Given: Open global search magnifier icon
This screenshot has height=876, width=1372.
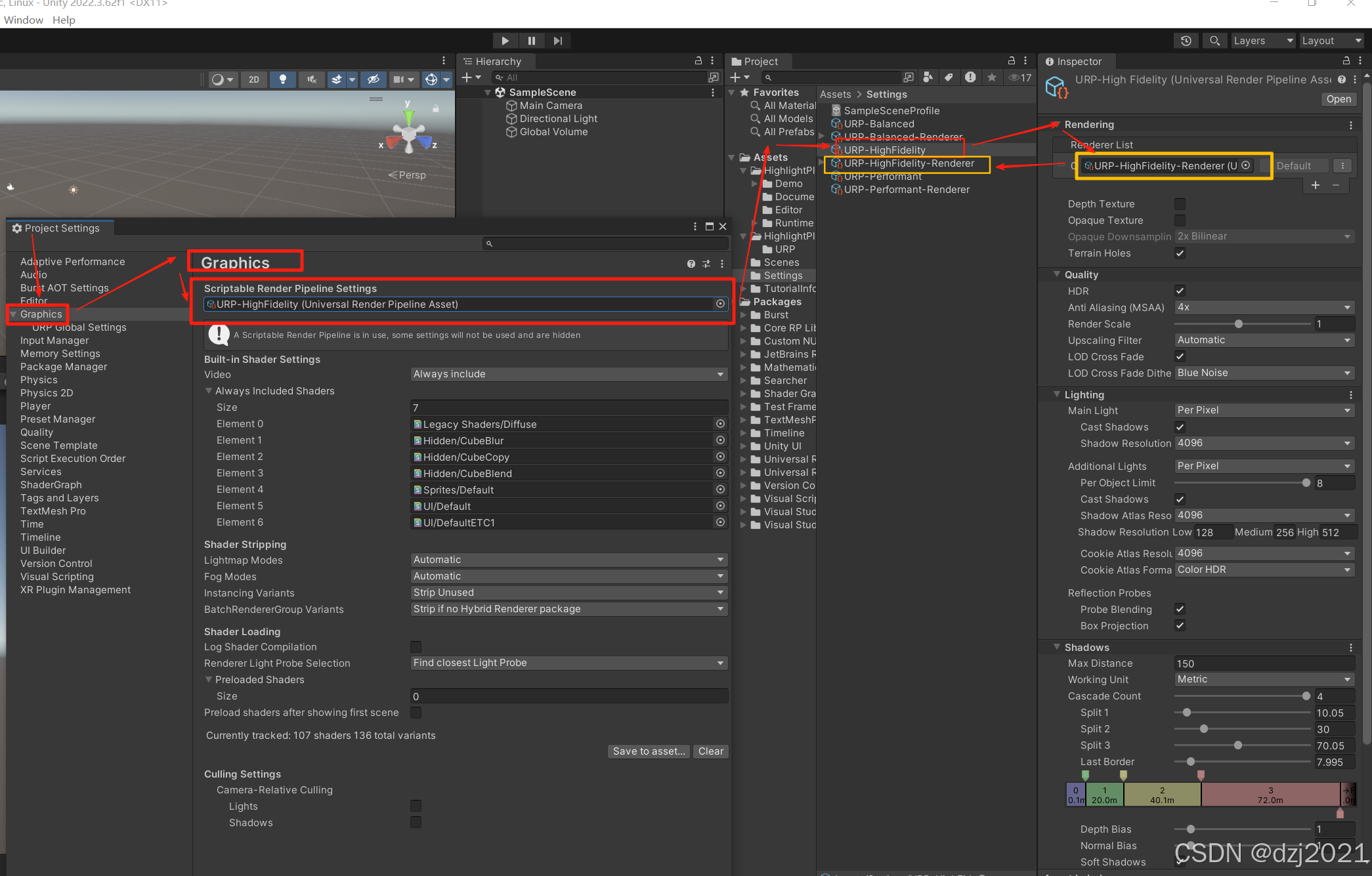Looking at the screenshot, I should [1214, 41].
